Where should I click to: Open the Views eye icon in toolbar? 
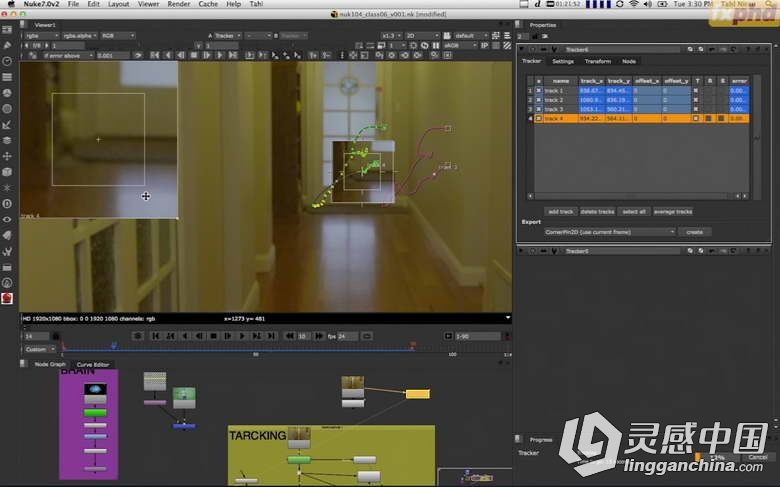coord(7,219)
